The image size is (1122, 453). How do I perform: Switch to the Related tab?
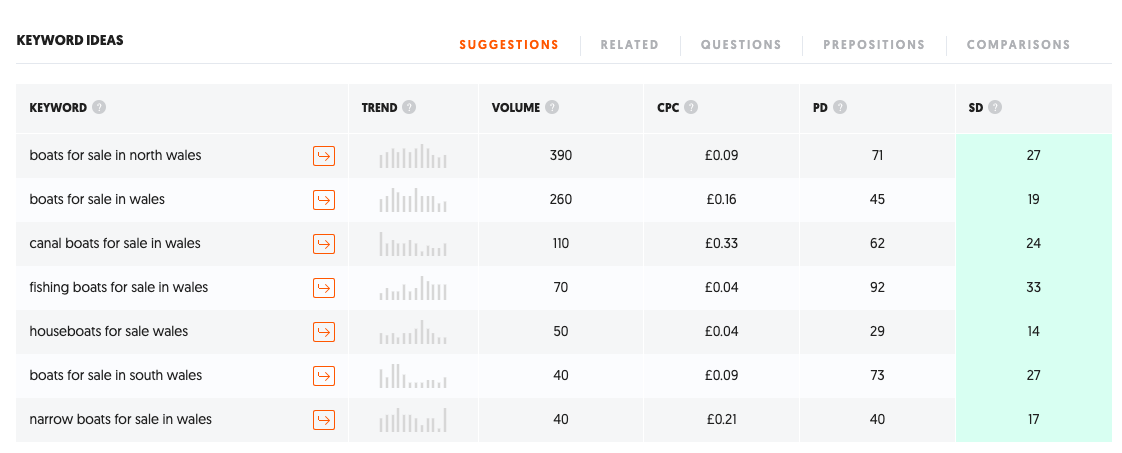(629, 45)
